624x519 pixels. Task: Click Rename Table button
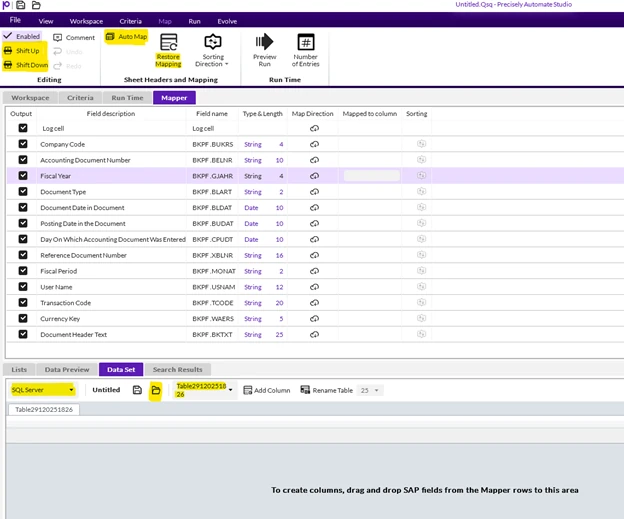(x=327, y=390)
